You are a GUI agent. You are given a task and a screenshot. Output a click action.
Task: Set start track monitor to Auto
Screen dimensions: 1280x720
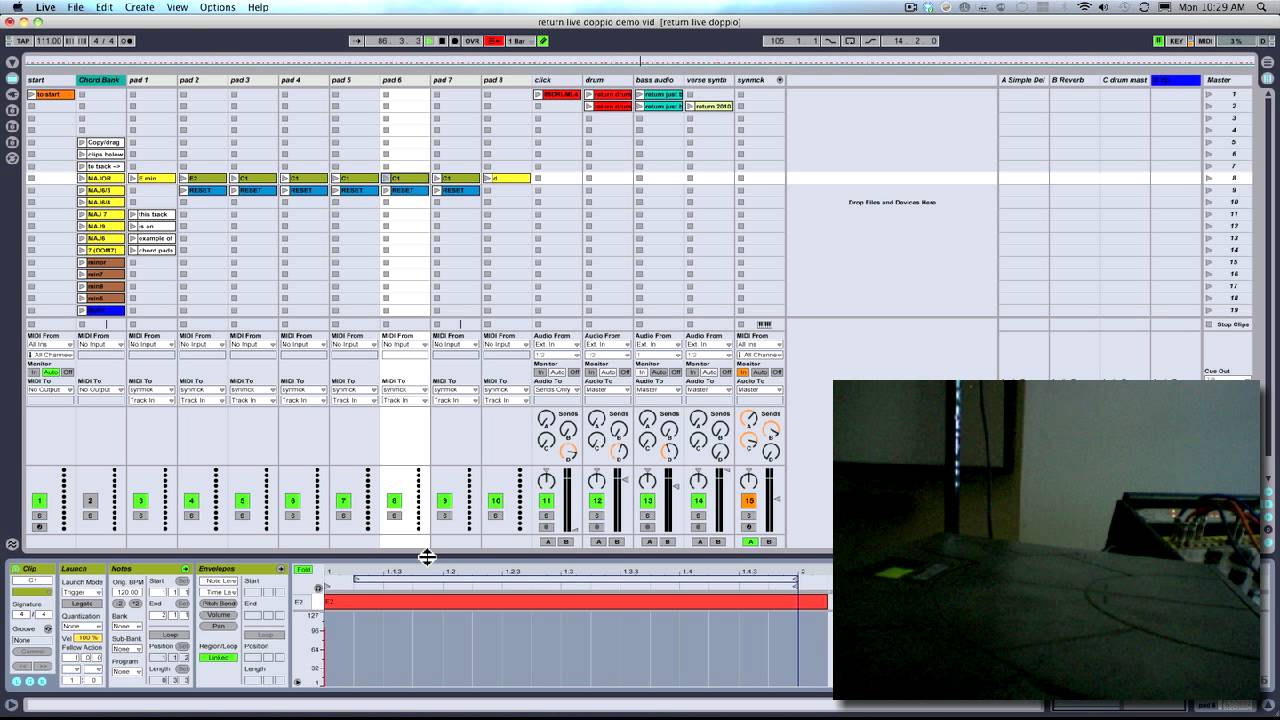[51, 372]
